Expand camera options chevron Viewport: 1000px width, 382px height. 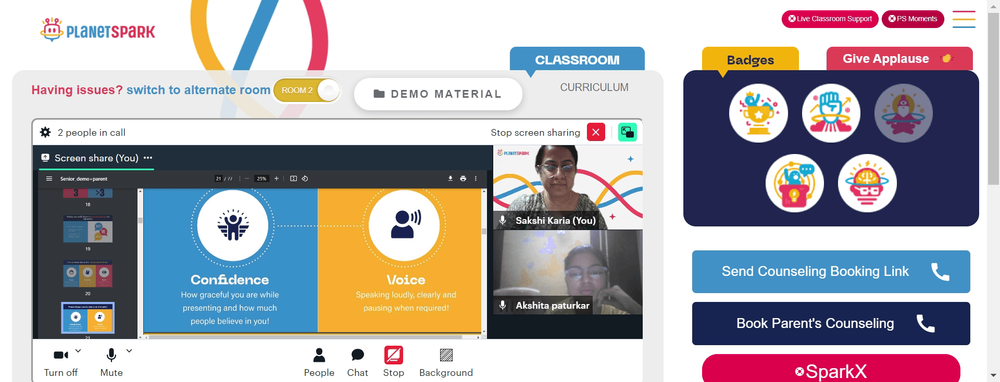pos(78,350)
